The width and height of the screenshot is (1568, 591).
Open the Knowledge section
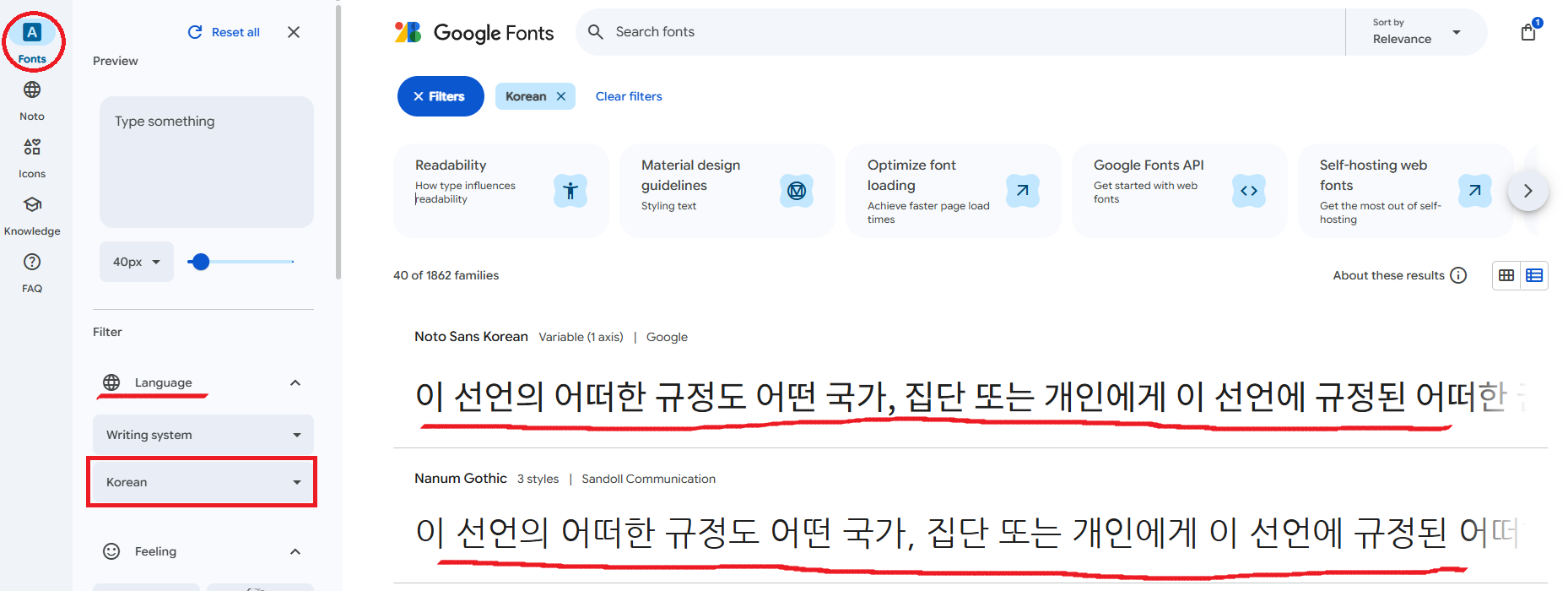click(x=32, y=215)
